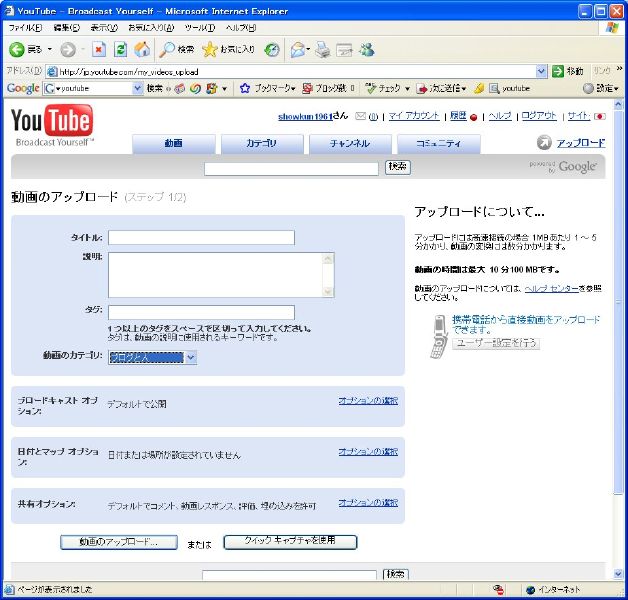Open the History toolbar icon
628x600 pixels.
(272, 49)
